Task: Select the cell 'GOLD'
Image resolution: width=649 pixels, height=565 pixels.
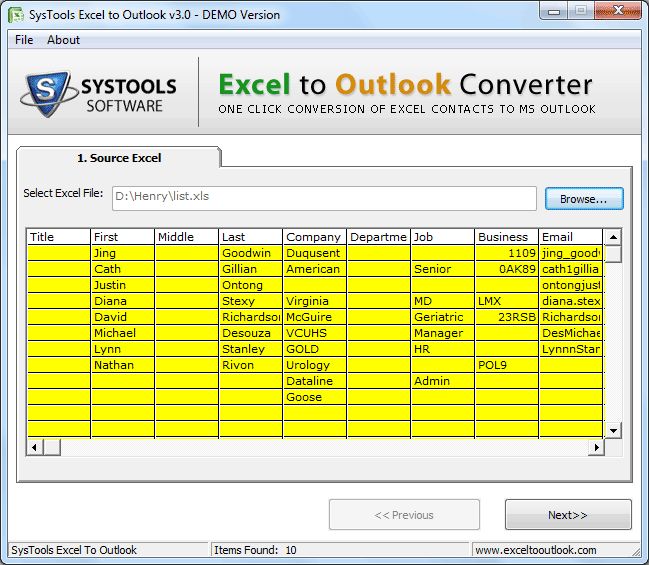Action: [315, 349]
